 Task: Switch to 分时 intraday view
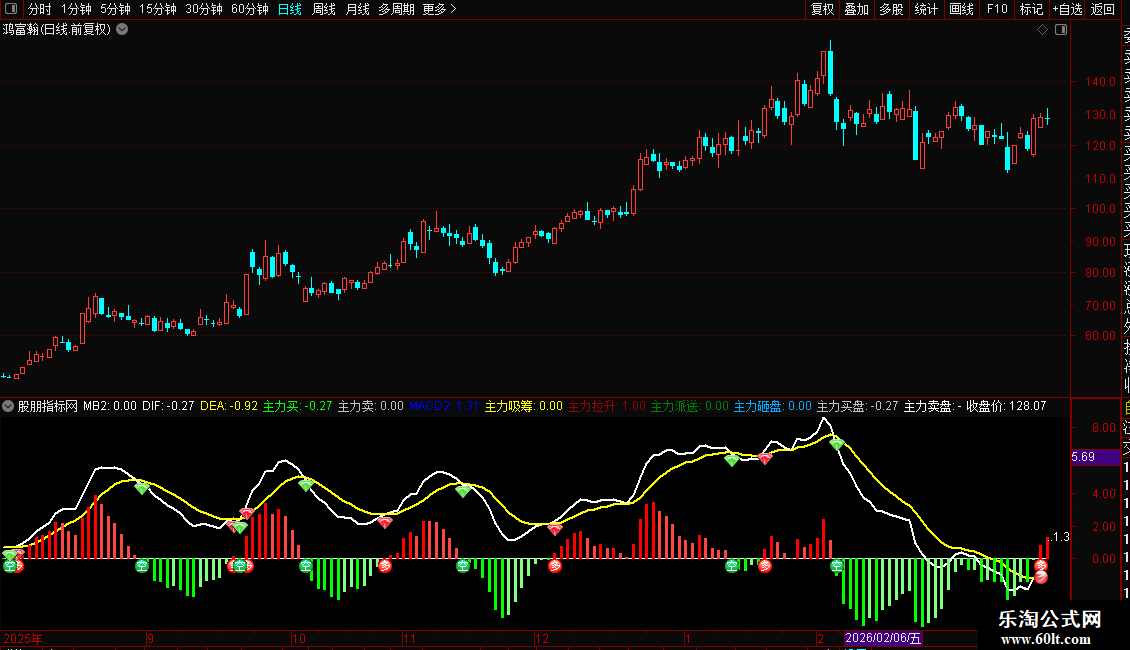[x=40, y=9]
